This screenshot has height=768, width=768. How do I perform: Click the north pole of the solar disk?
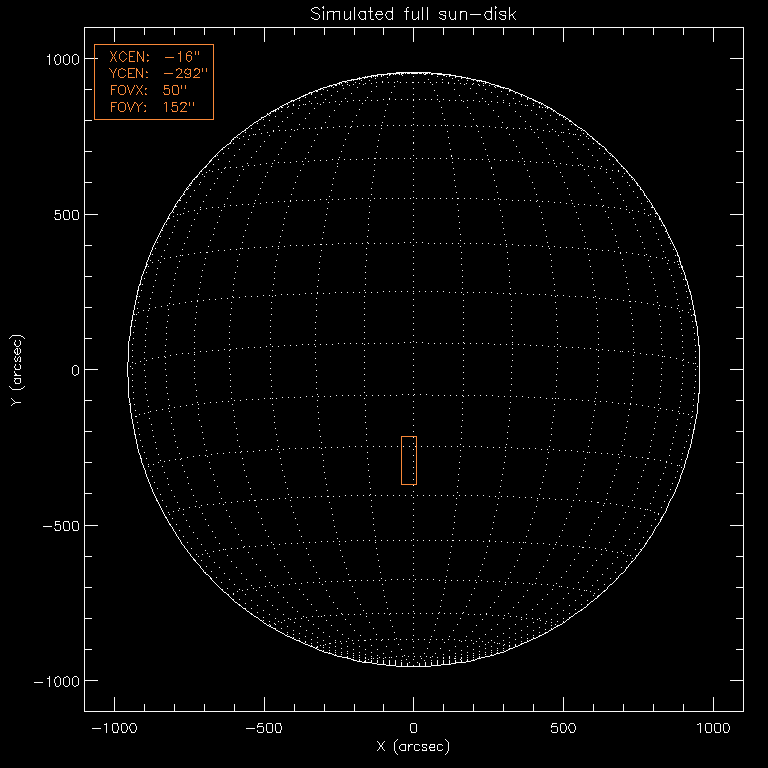tap(414, 74)
